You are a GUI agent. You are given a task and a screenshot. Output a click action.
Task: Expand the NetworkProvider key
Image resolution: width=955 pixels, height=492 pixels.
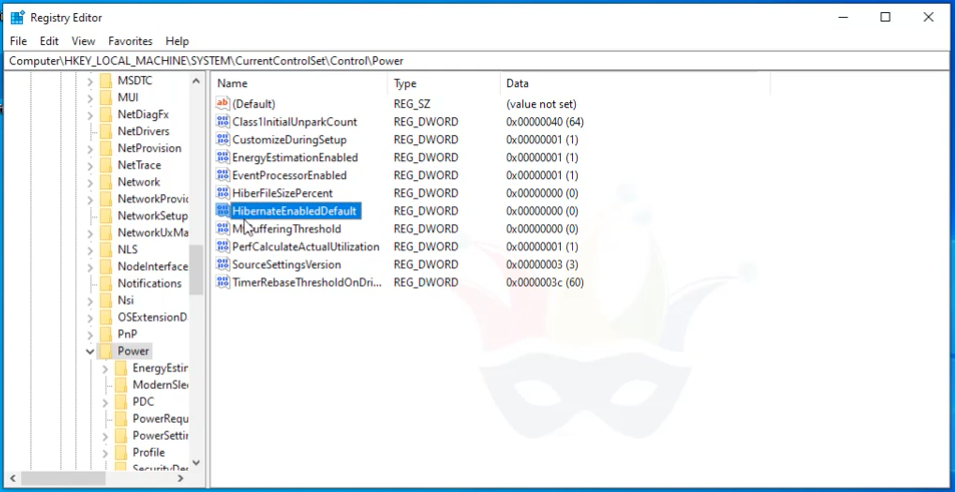[x=90, y=199]
